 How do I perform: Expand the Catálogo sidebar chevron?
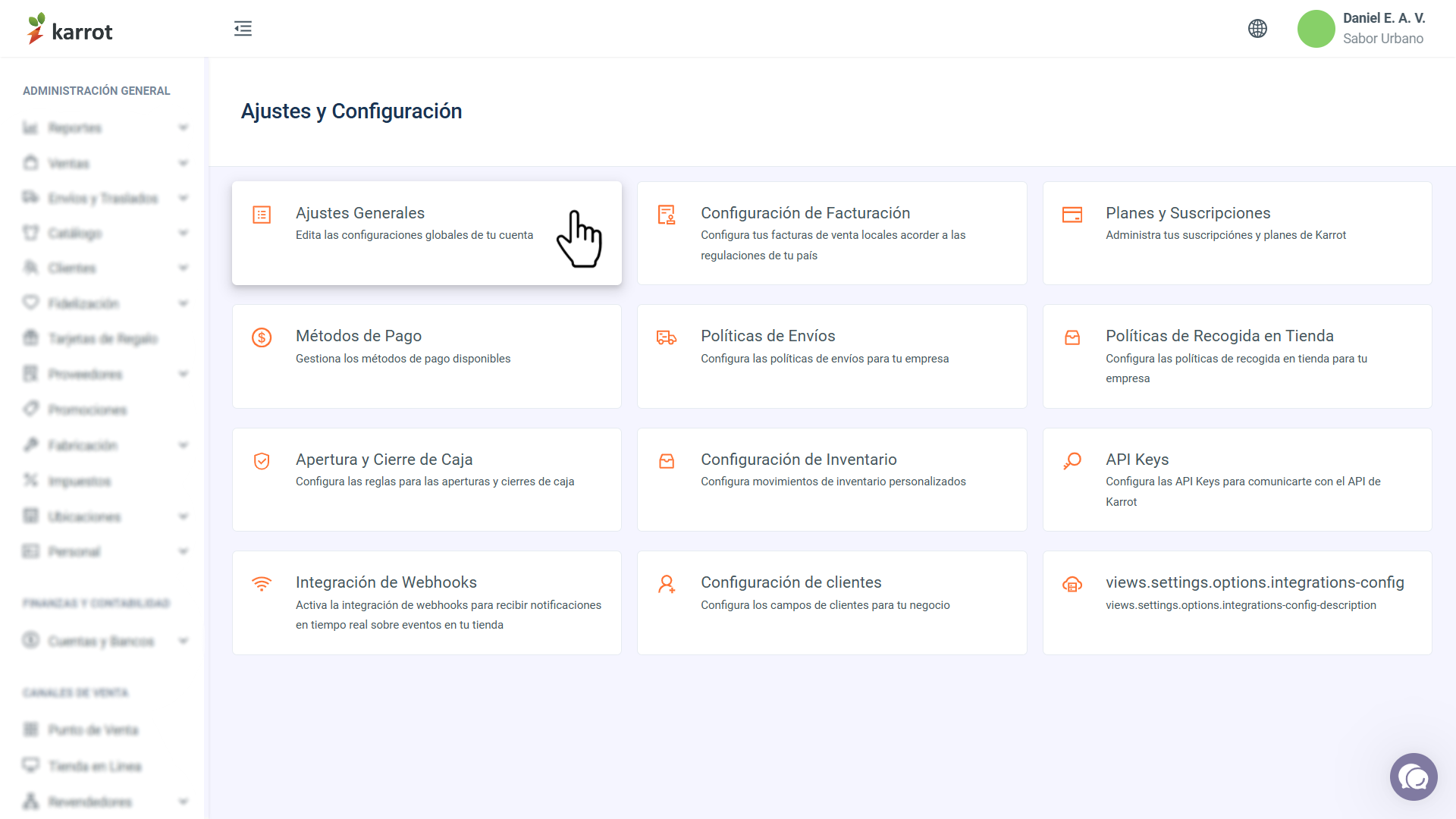tap(184, 233)
